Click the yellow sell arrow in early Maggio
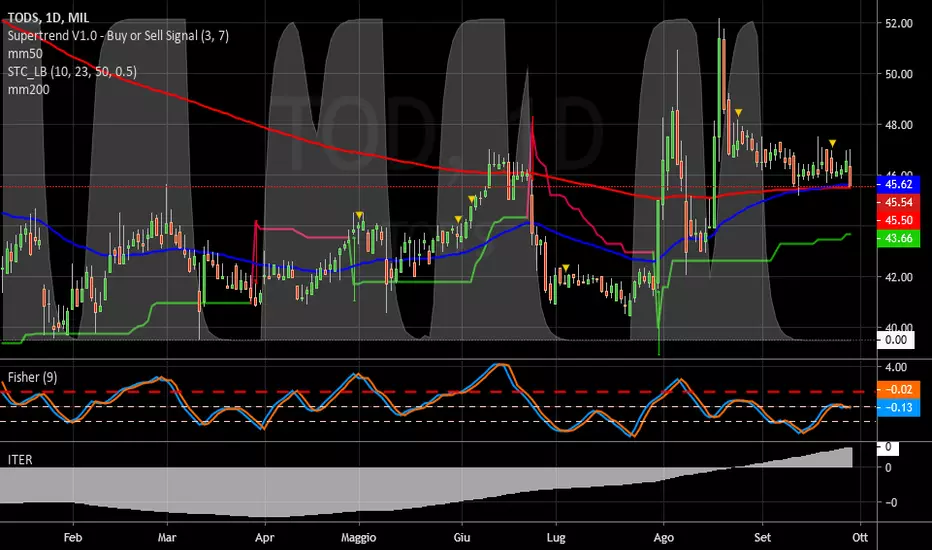The width and height of the screenshot is (932, 550). (359, 215)
